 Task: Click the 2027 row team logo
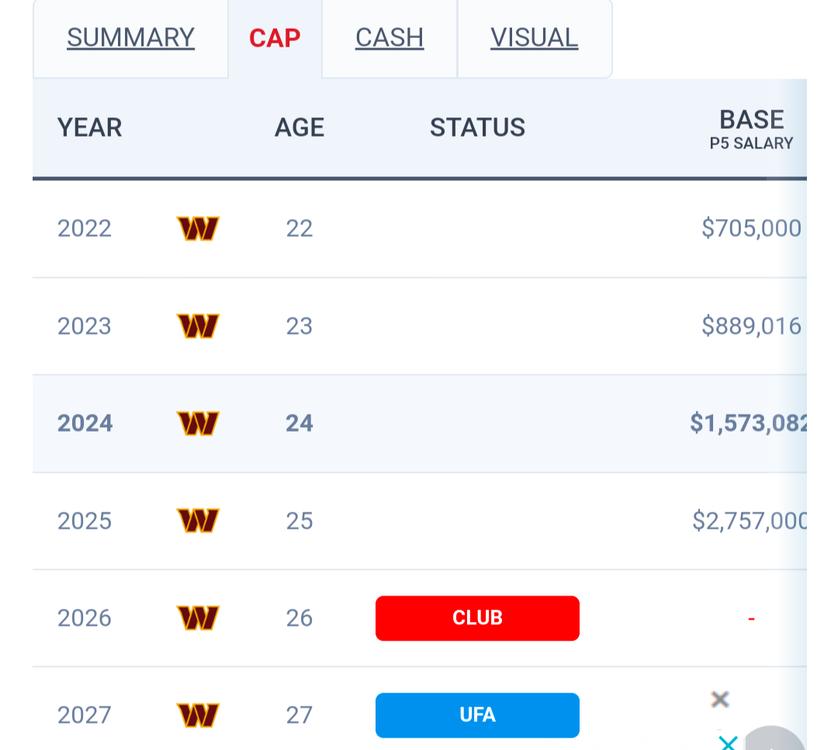tap(198, 715)
